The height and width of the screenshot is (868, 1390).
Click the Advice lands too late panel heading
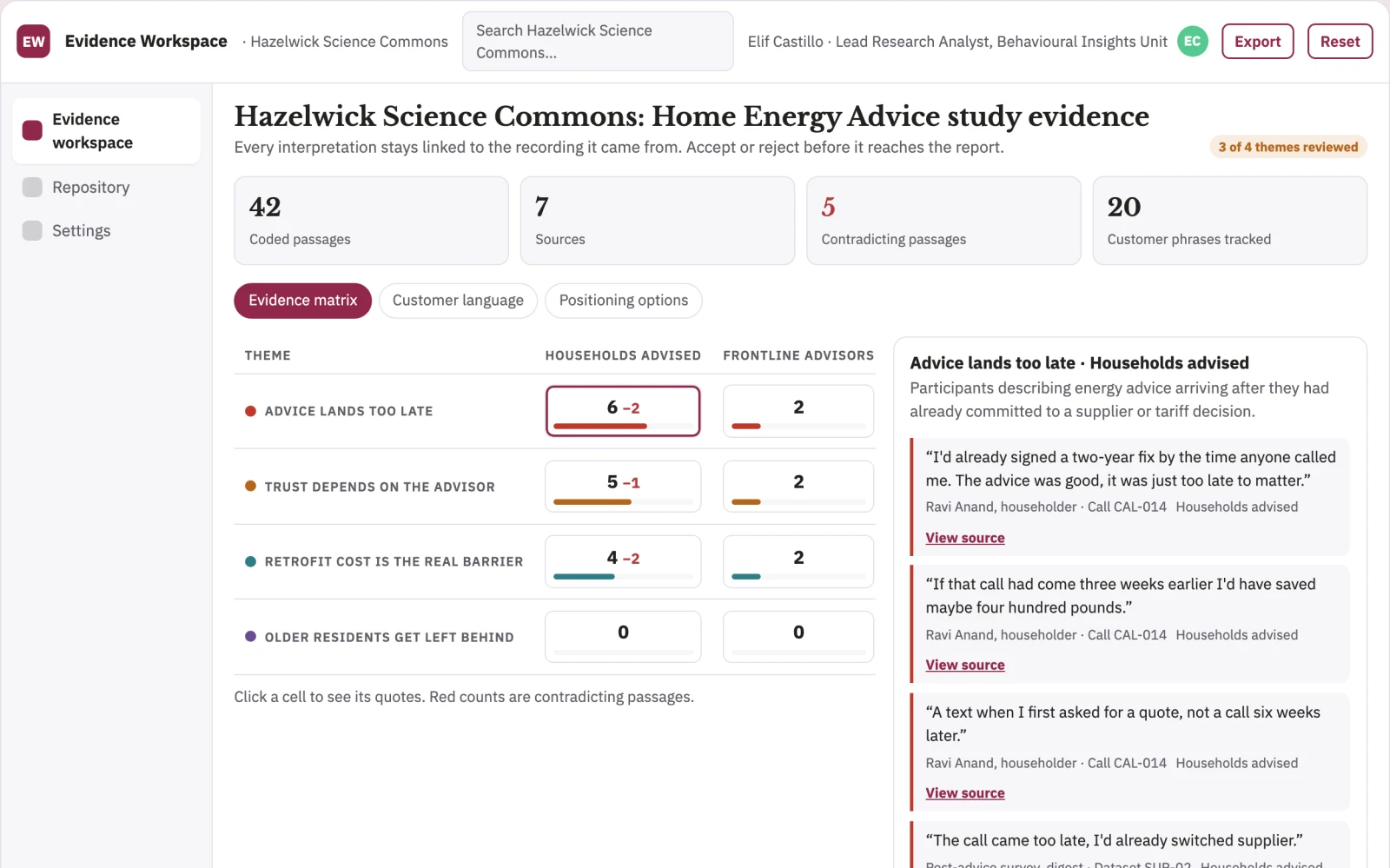click(1079, 363)
